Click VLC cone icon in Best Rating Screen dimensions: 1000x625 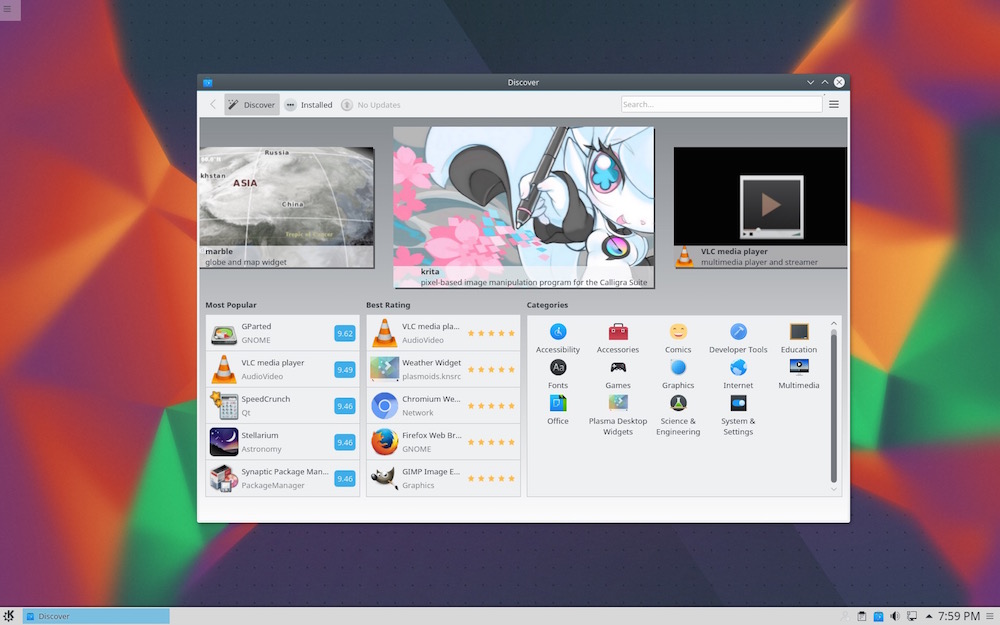tap(385, 333)
